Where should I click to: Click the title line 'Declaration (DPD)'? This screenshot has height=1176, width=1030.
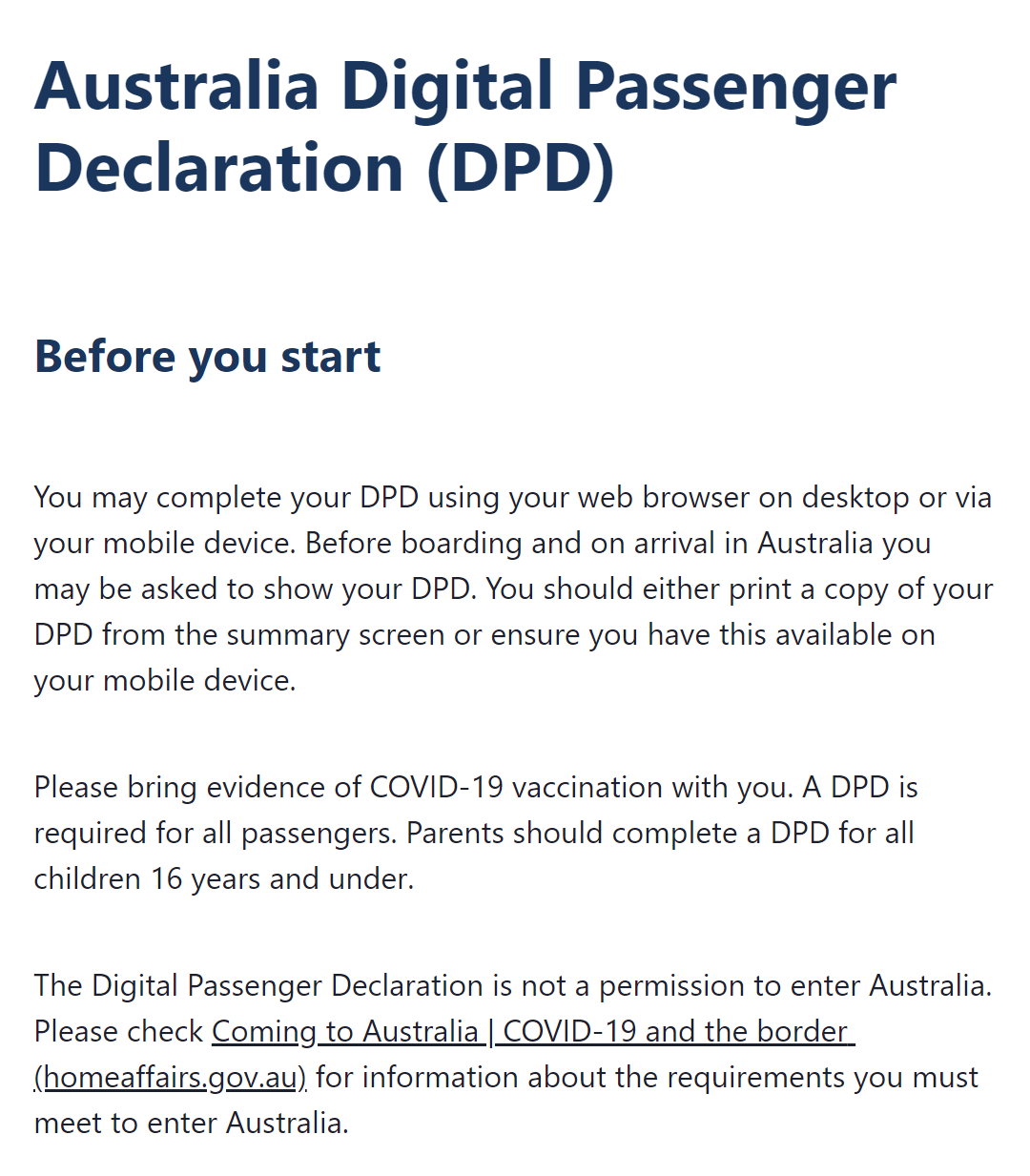(324, 168)
